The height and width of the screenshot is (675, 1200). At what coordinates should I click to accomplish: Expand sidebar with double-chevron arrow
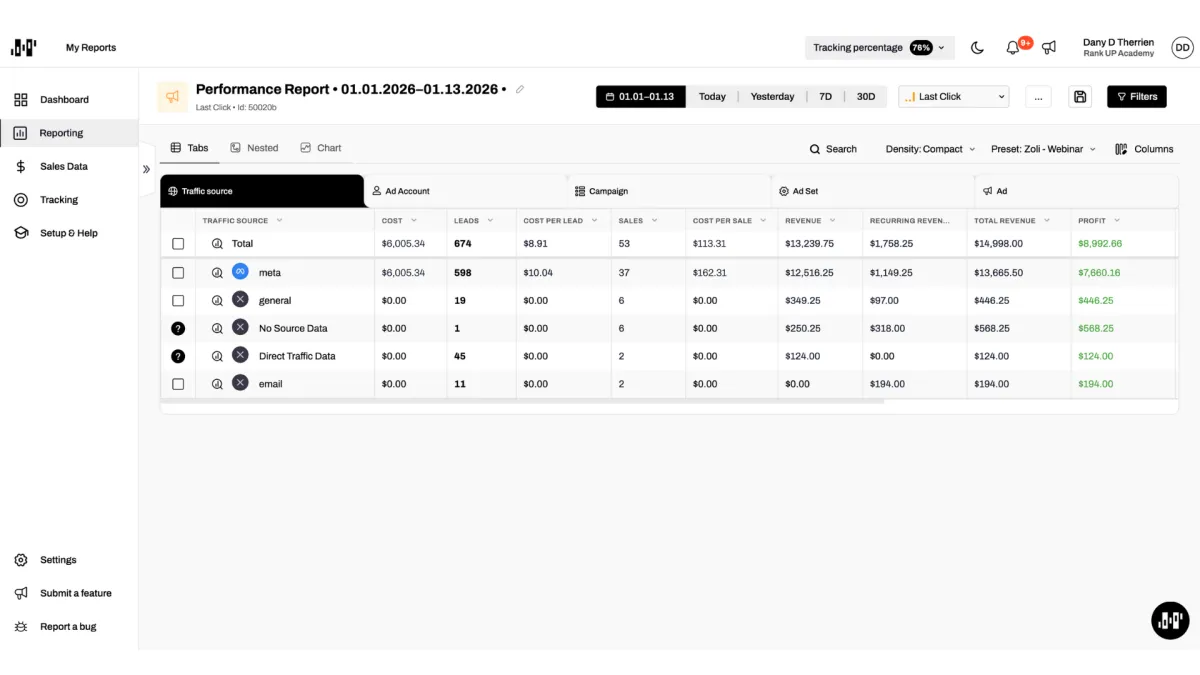[146, 169]
